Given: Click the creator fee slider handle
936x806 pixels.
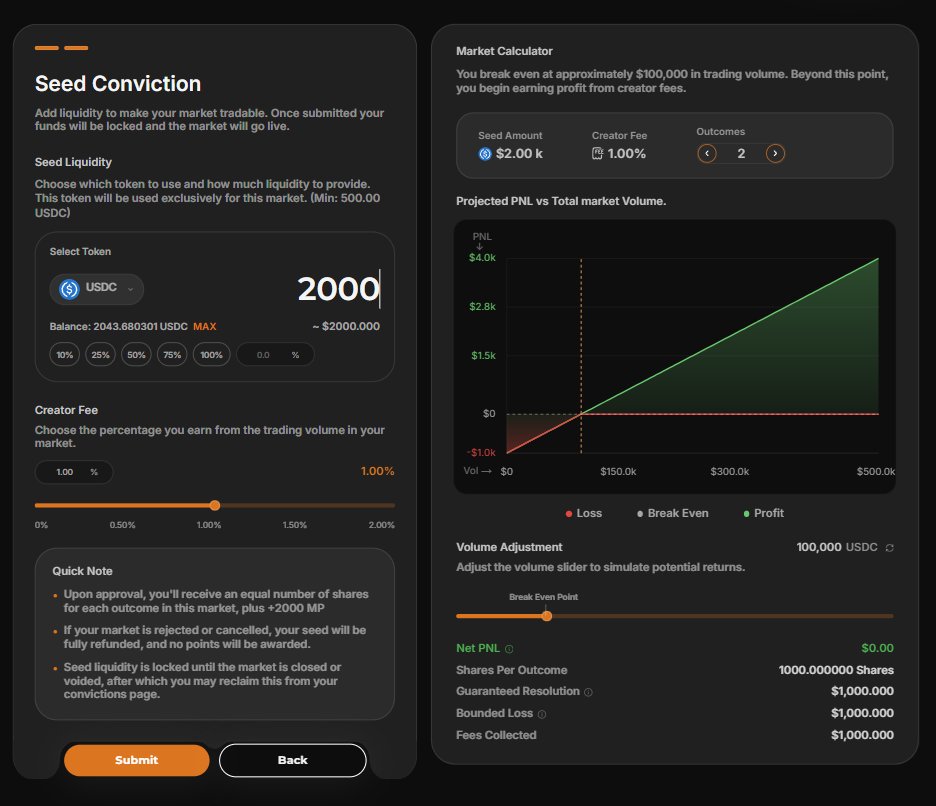Looking at the screenshot, I should (215, 506).
